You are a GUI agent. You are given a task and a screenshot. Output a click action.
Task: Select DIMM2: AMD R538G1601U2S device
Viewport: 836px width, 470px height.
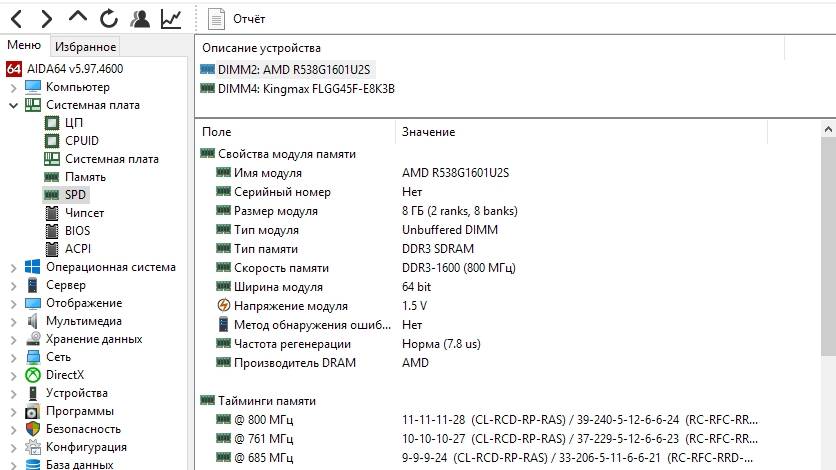click(293, 69)
